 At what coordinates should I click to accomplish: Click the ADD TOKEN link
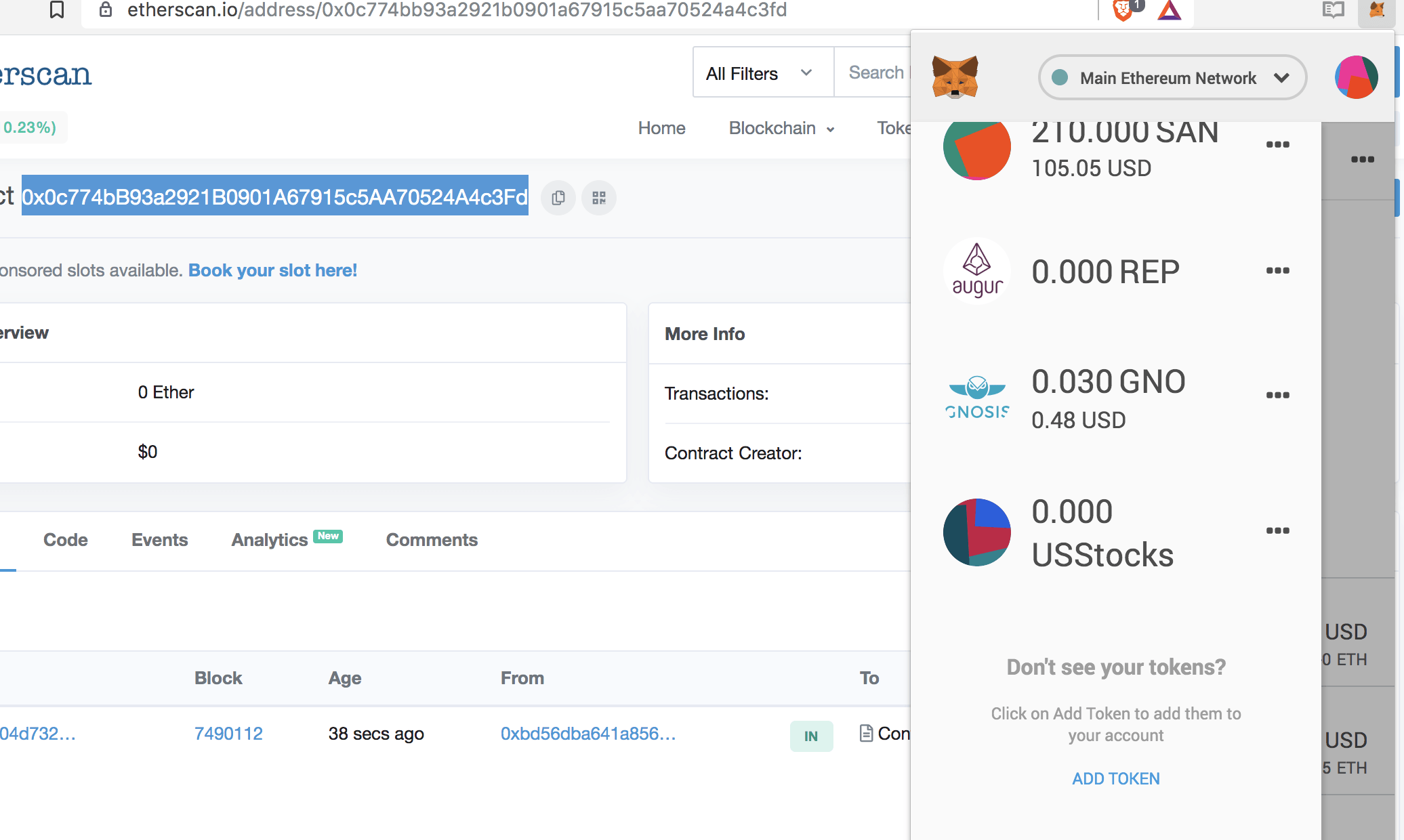pos(1116,779)
